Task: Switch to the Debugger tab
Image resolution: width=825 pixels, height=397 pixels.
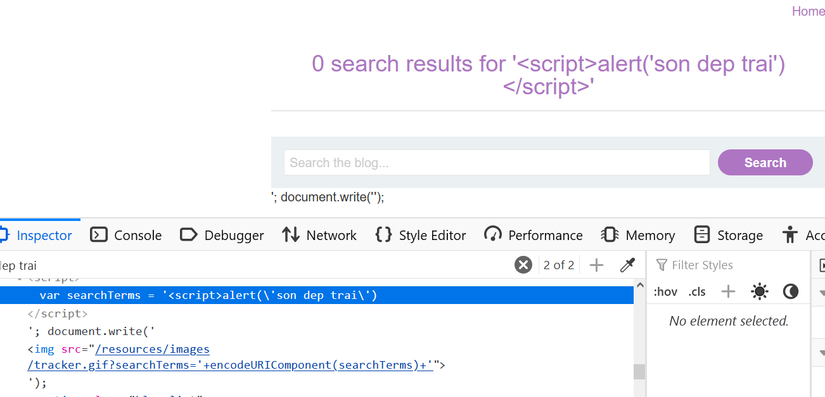Action: tap(222, 235)
